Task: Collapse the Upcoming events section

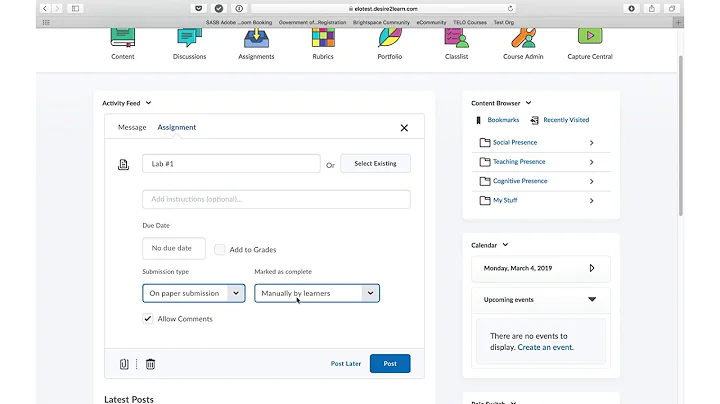Action: tap(592, 299)
